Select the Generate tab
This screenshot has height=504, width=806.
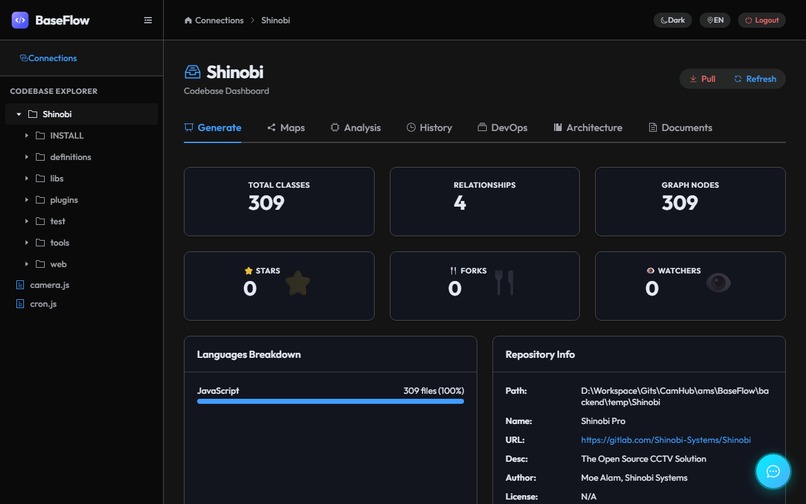[x=213, y=128]
